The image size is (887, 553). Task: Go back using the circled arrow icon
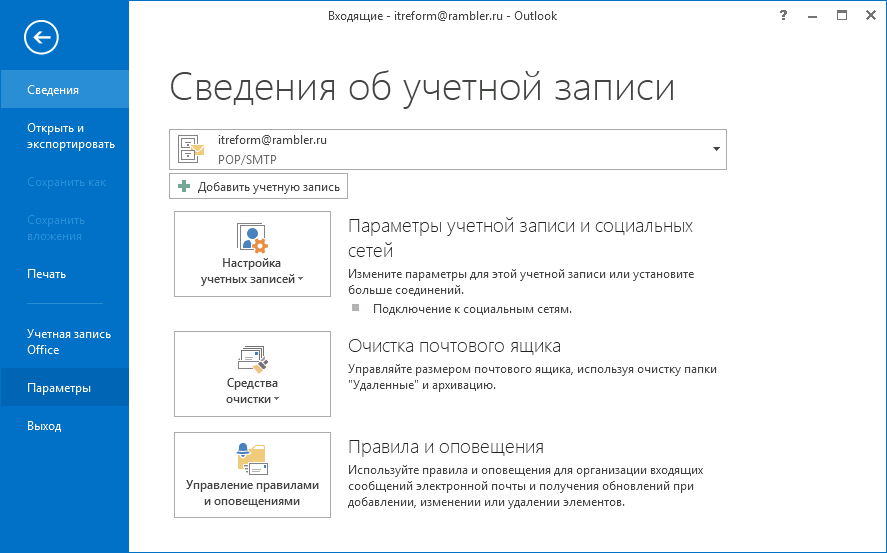[41, 37]
